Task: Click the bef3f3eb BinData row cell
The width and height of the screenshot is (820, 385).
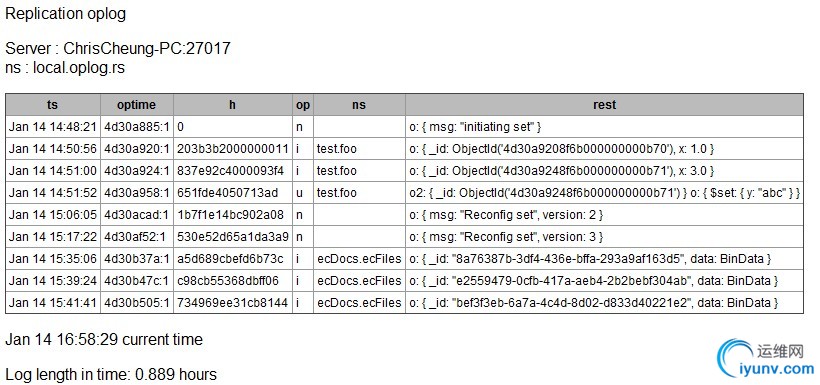Action: pos(604,302)
